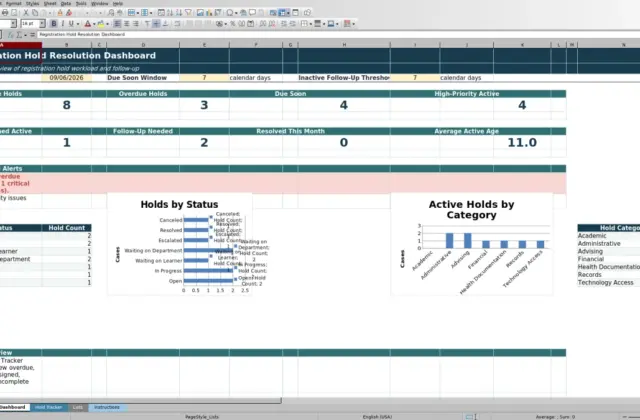Open the font size dropdown showing 16 pt

[x=42, y=24]
